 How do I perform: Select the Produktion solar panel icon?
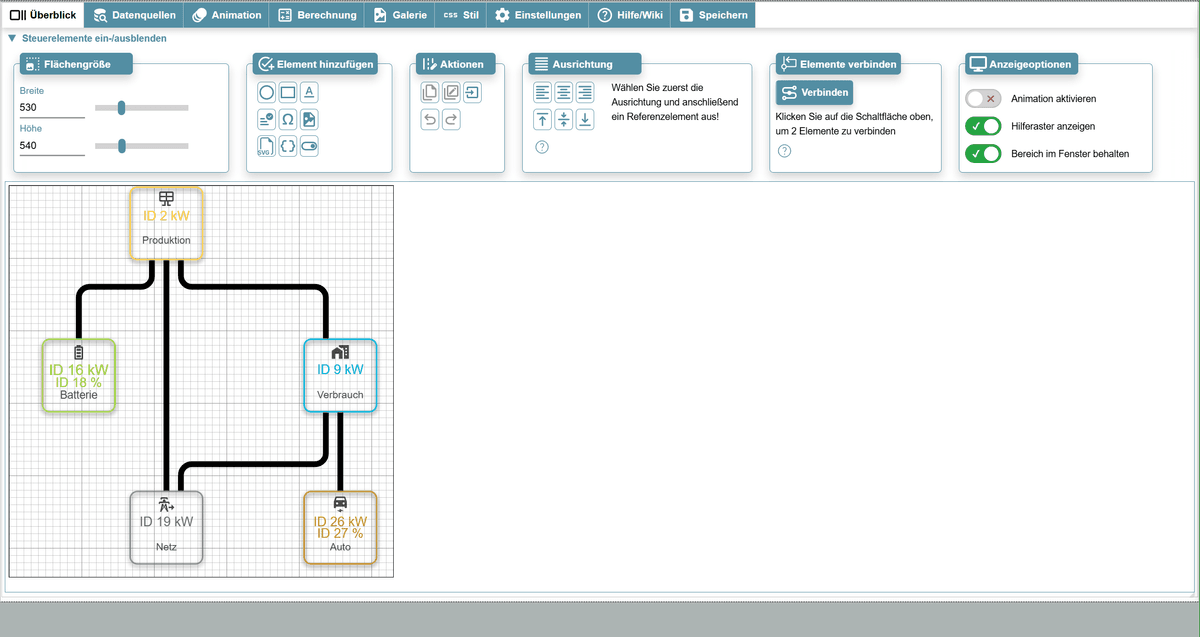tap(166, 198)
